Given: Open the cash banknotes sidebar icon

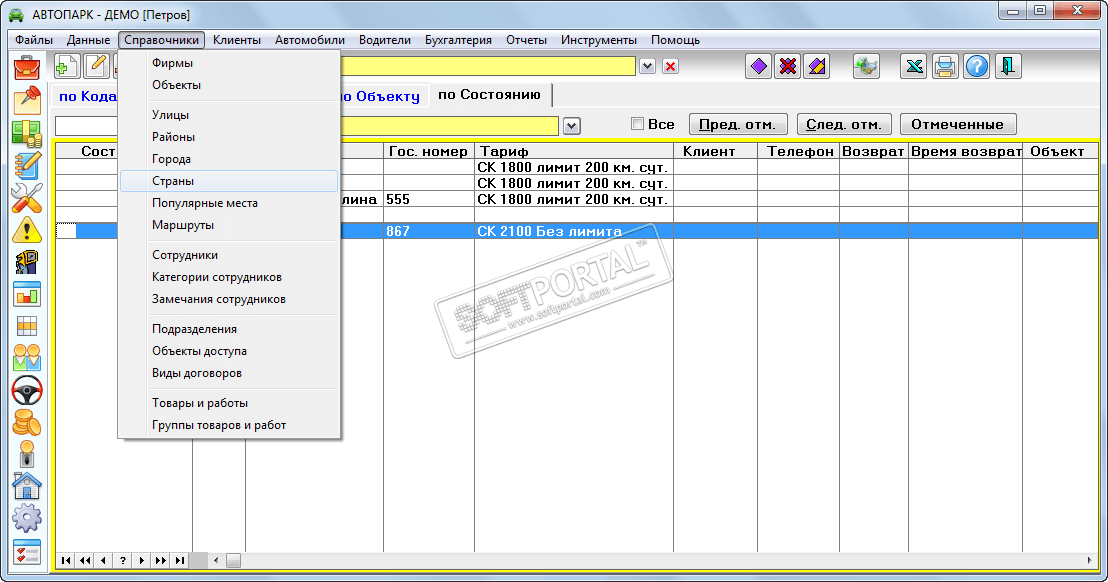Looking at the screenshot, I should point(27,133).
